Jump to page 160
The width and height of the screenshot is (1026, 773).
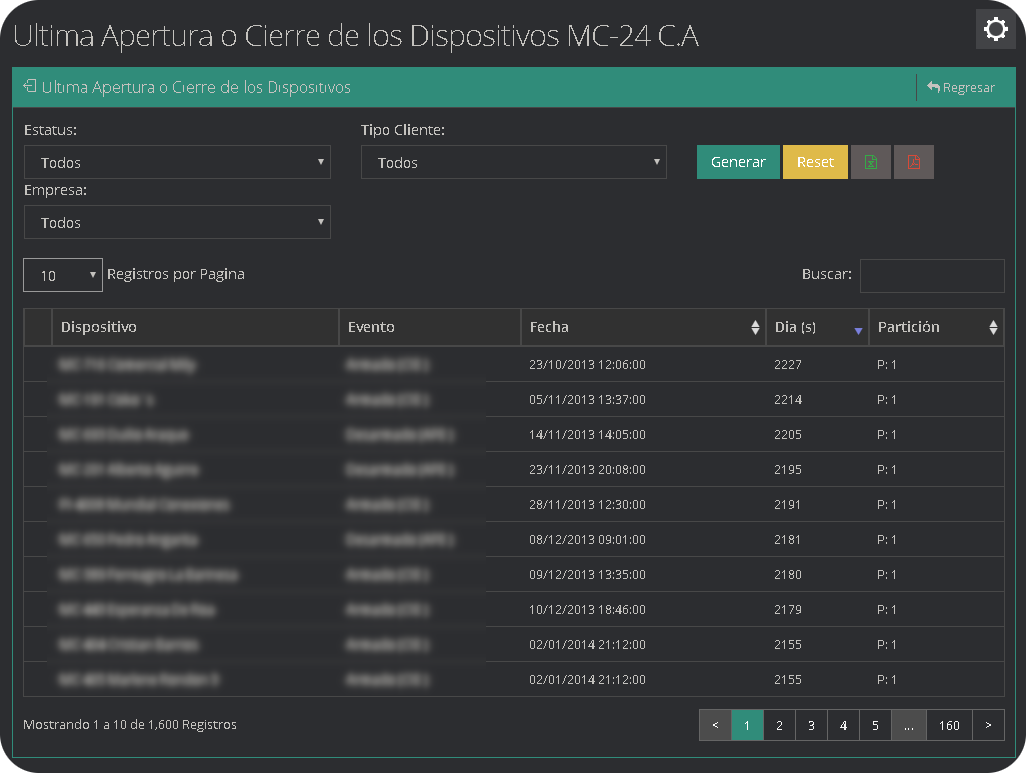[x=948, y=725]
